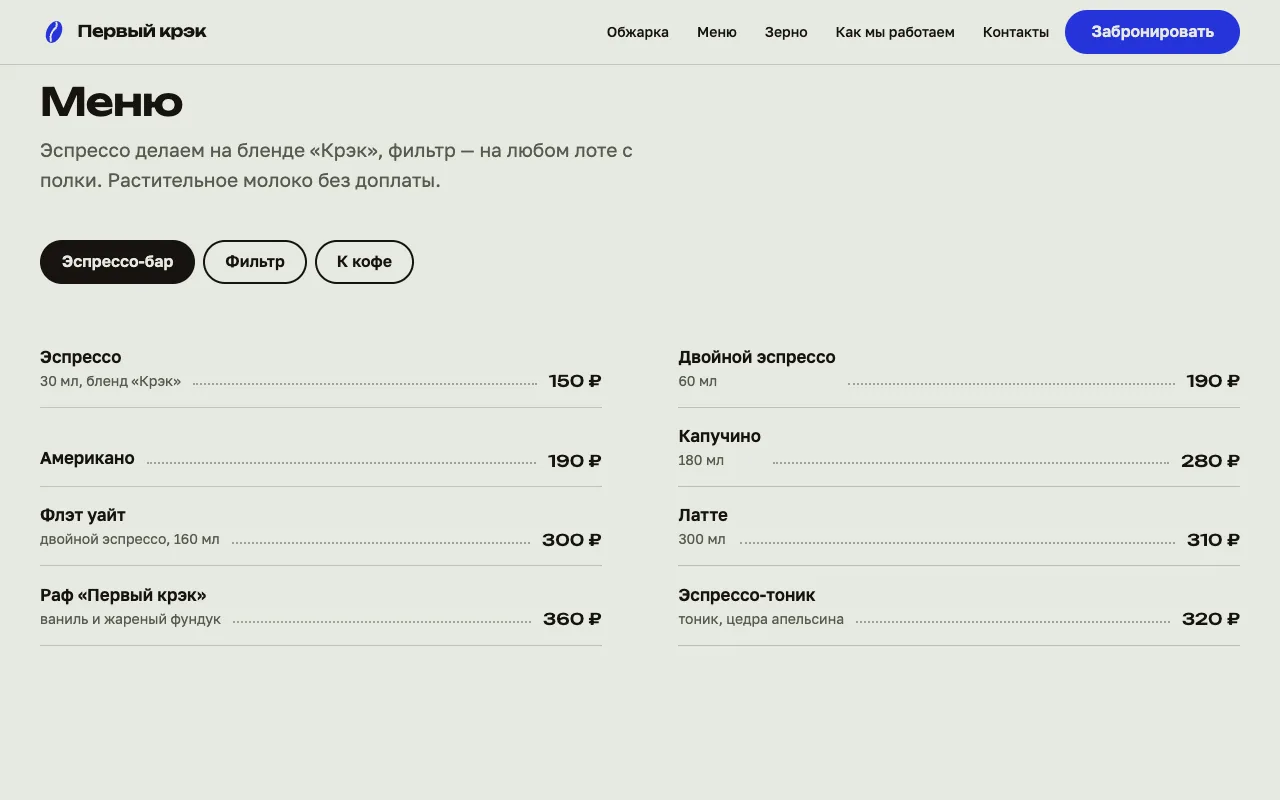Click the Американо item name
Screen dimensions: 1280x800
coord(87,458)
